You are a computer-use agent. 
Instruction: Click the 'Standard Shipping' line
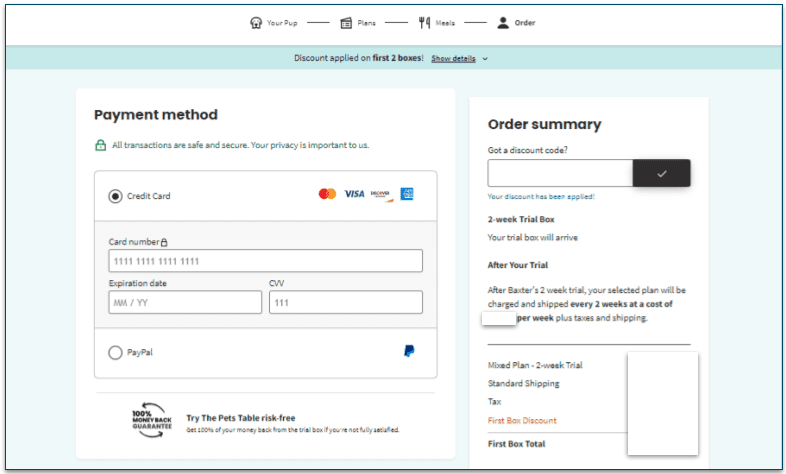(x=523, y=383)
